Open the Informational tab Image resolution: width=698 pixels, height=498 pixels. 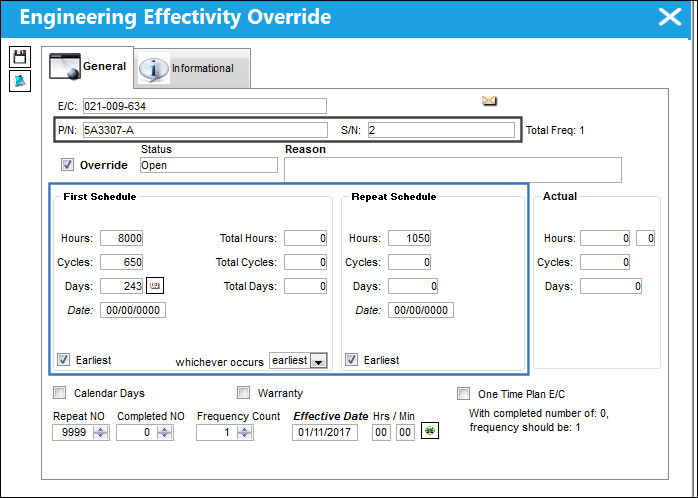click(x=192, y=68)
